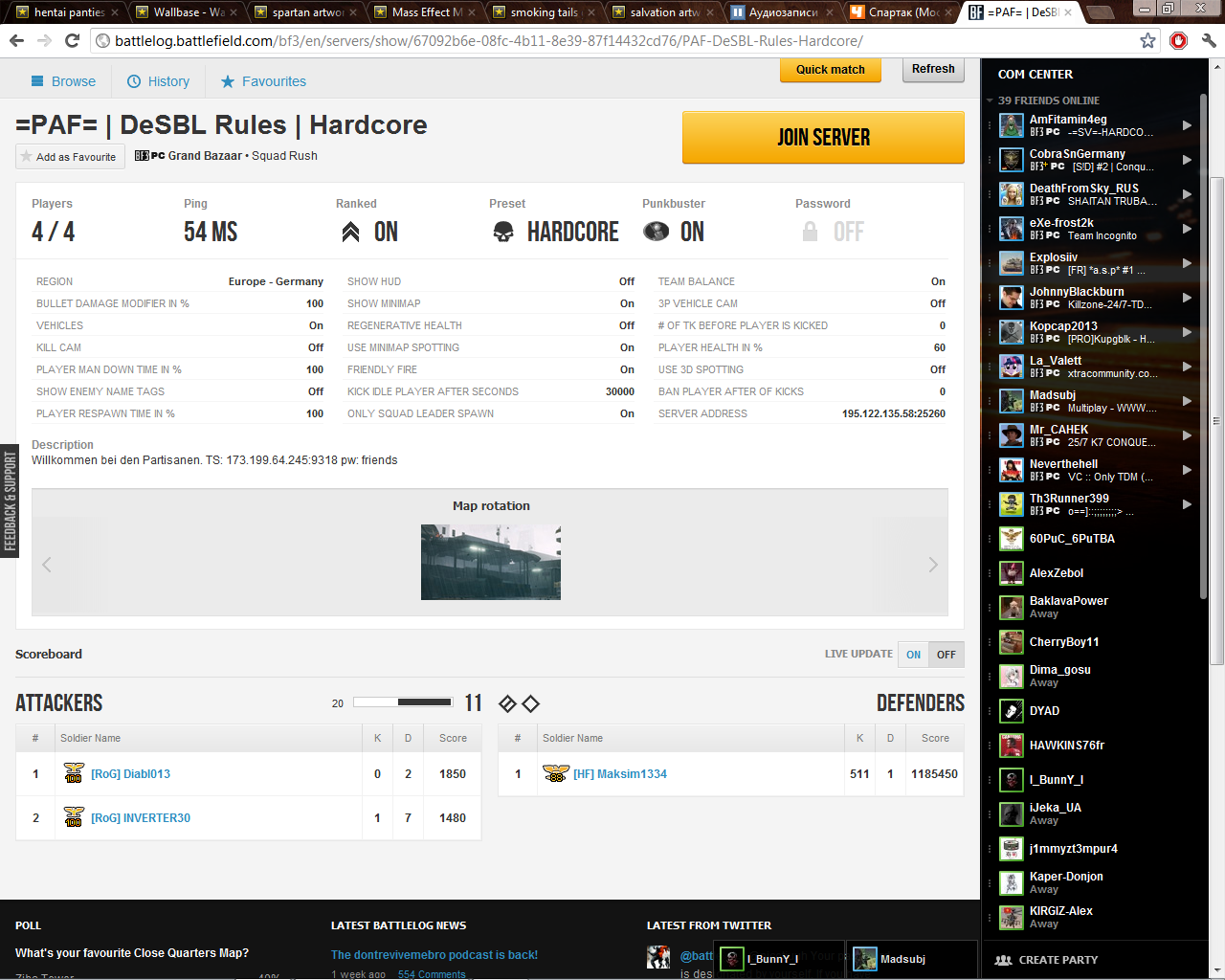Click the JOIN SERVER button

(823, 137)
